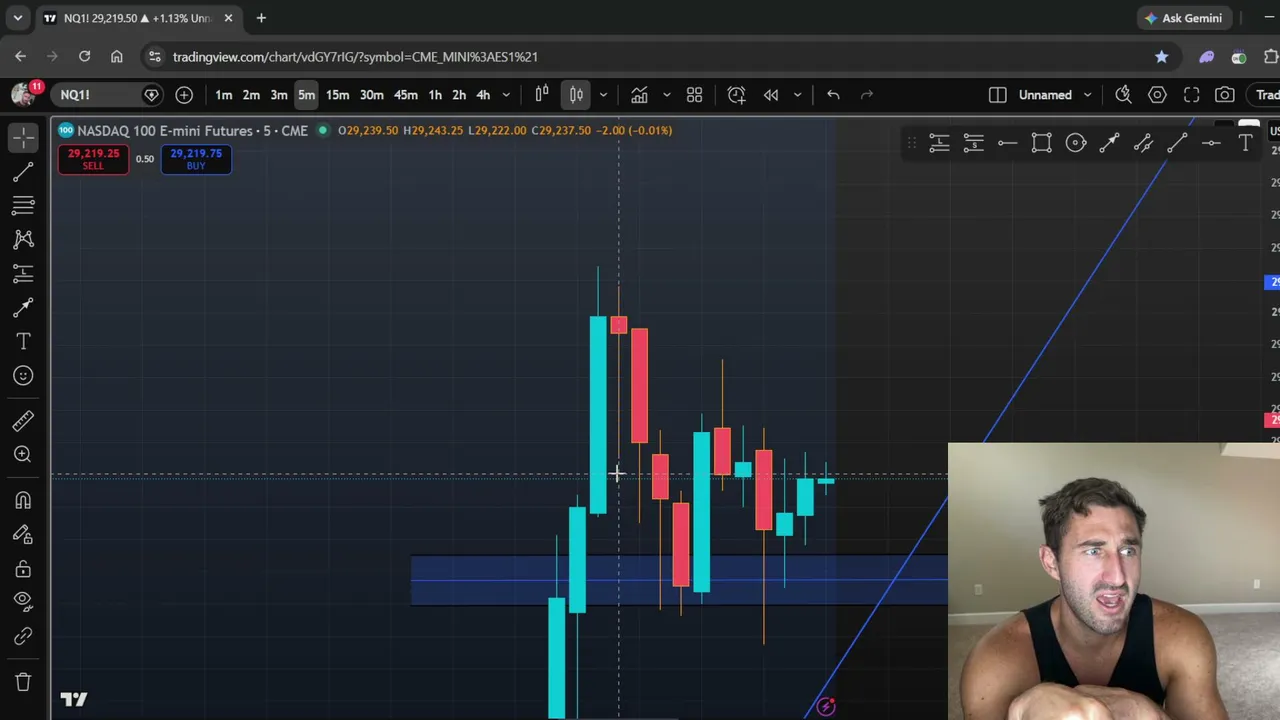
Task: Select the short position tool in floating toolbar
Action: point(973,144)
